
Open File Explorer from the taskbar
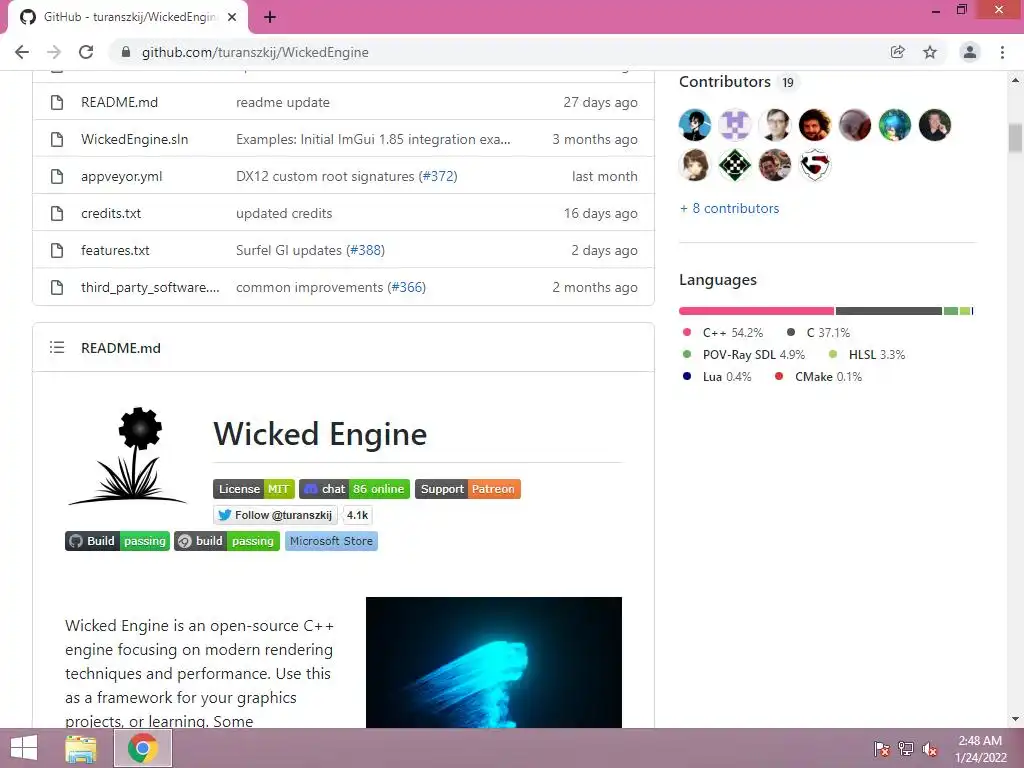click(x=81, y=748)
